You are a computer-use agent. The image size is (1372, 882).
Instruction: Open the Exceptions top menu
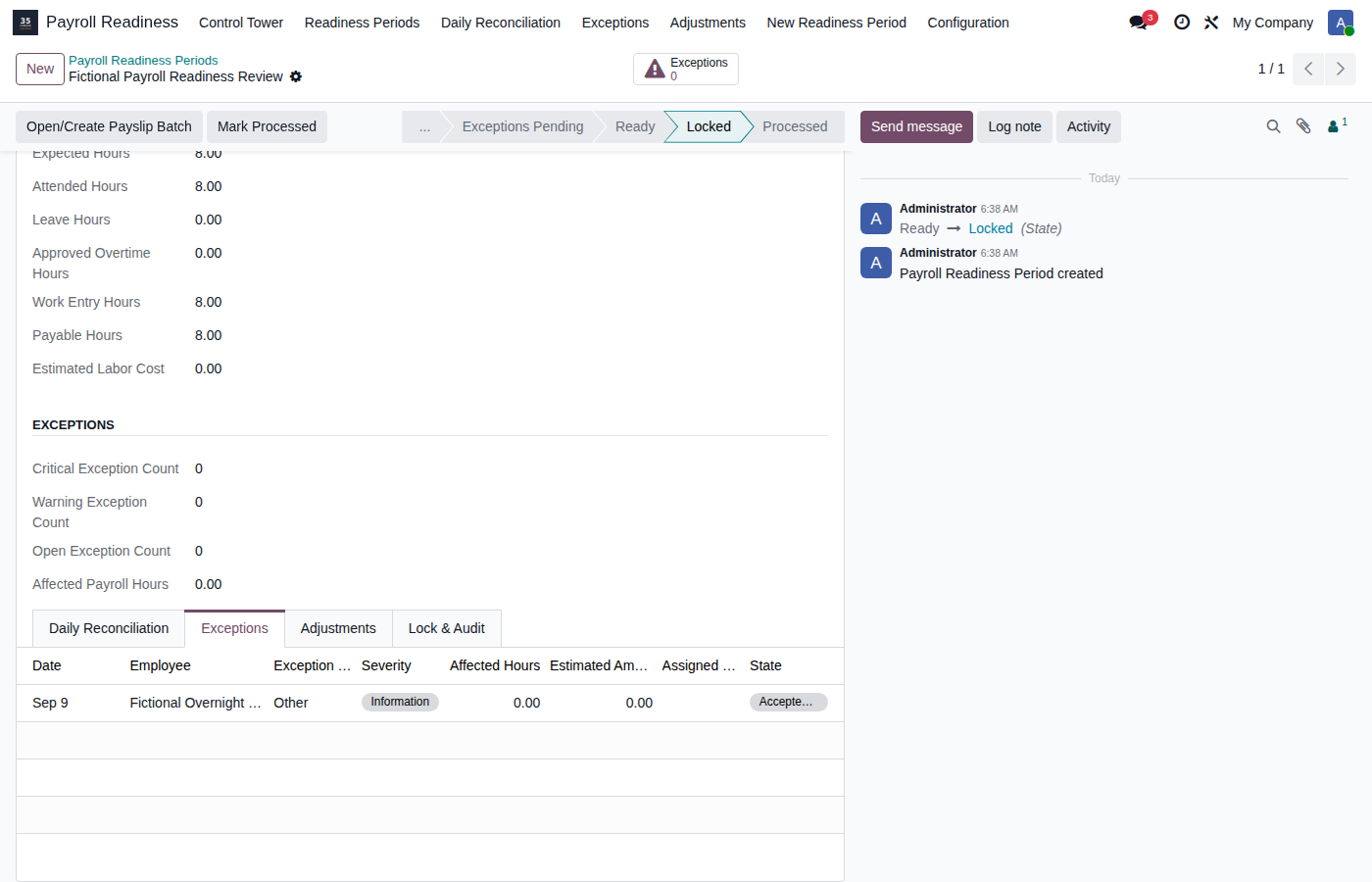(615, 23)
